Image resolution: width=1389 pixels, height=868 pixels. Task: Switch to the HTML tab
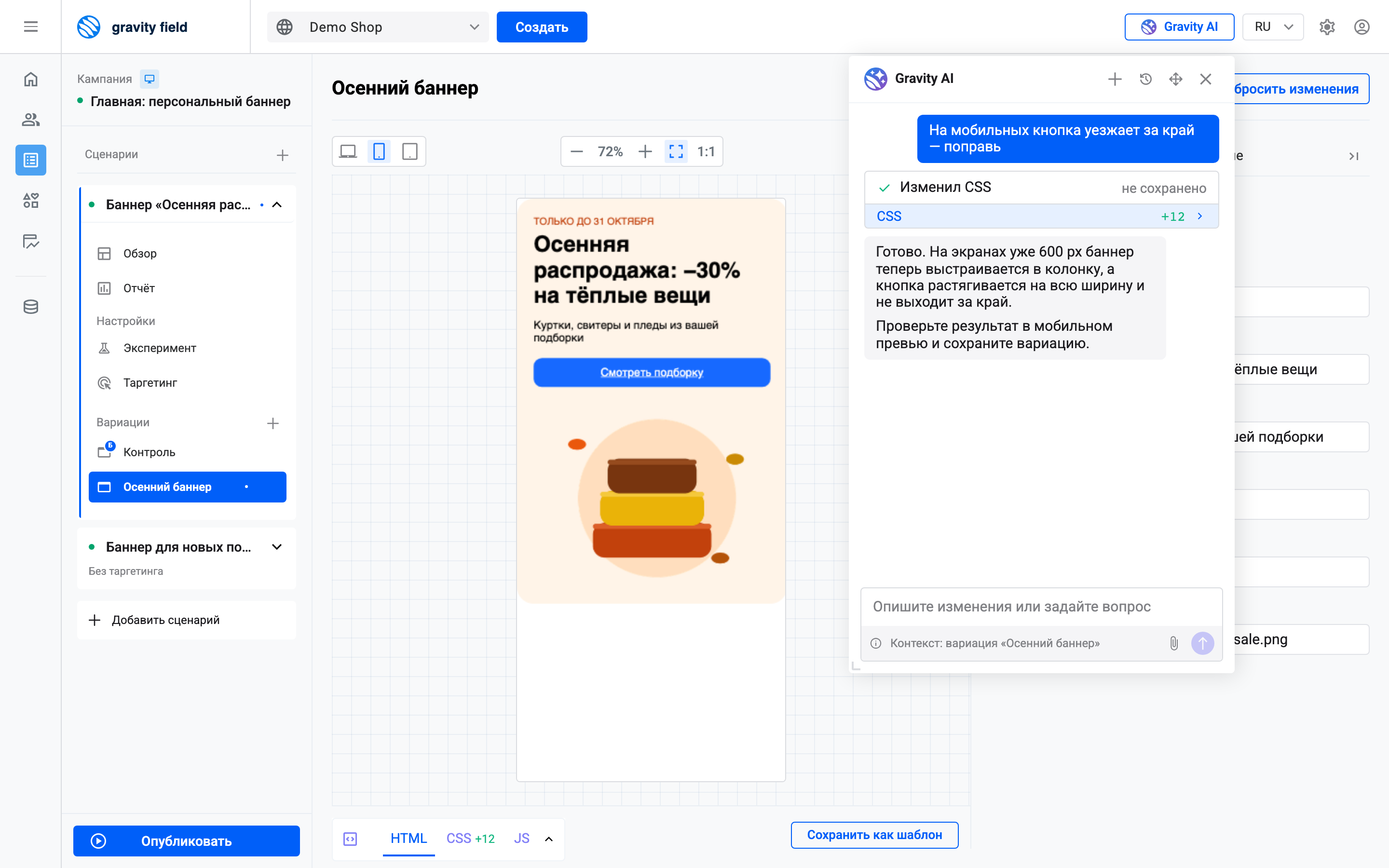tap(409, 838)
